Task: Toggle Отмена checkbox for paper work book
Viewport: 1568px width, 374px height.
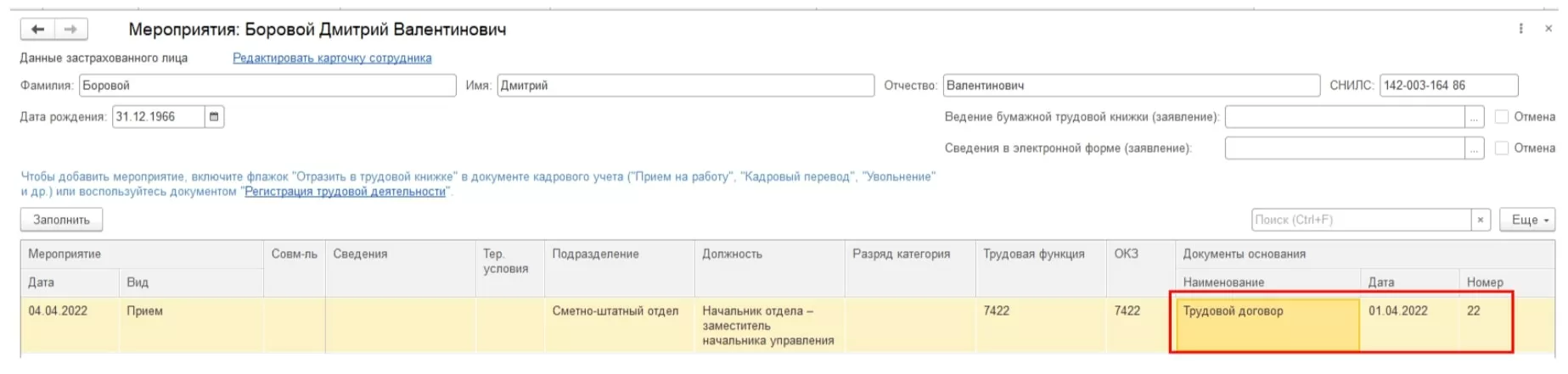Action: [x=1502, y=117]
